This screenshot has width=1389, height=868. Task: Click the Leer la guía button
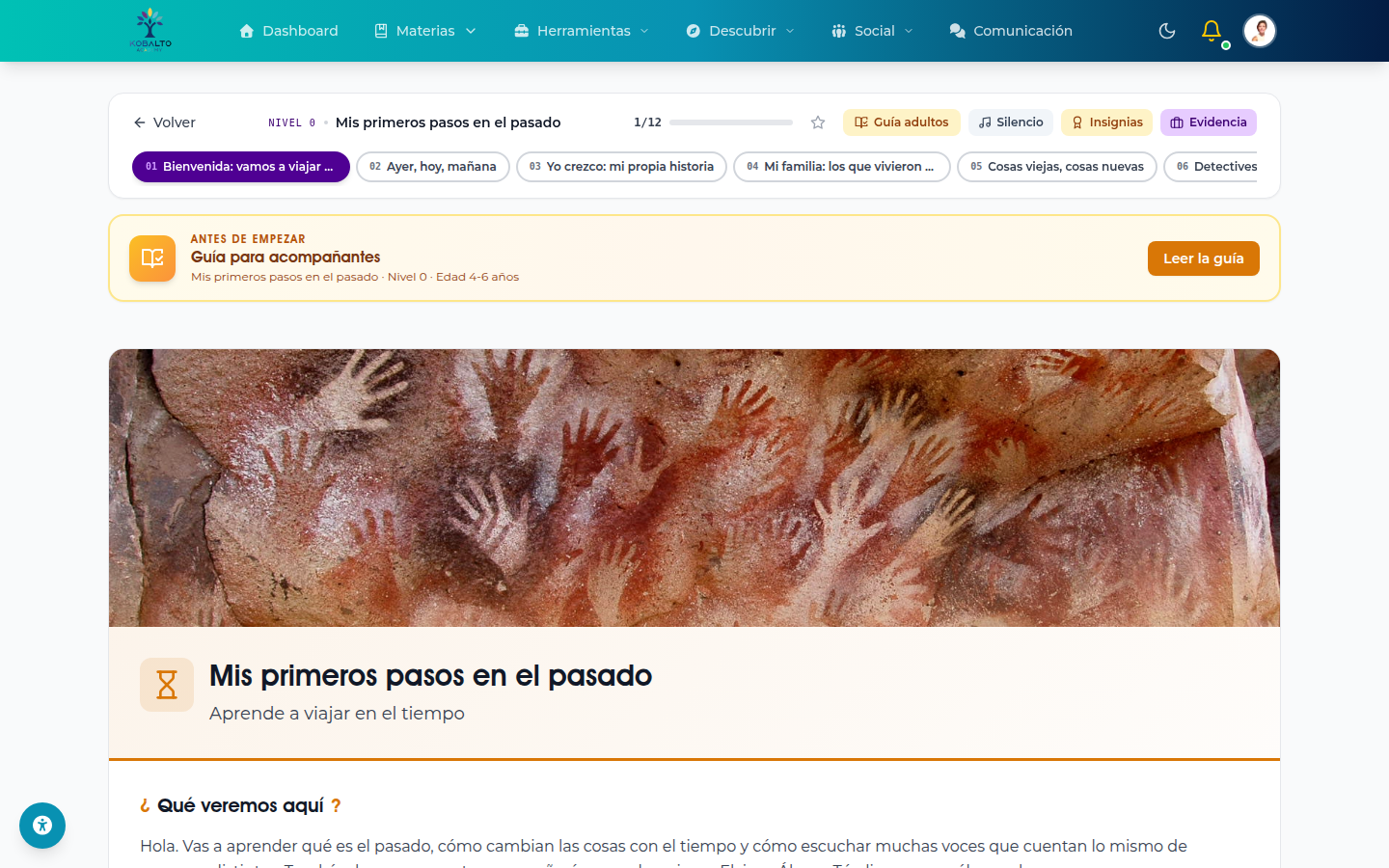coord(1204,258)
